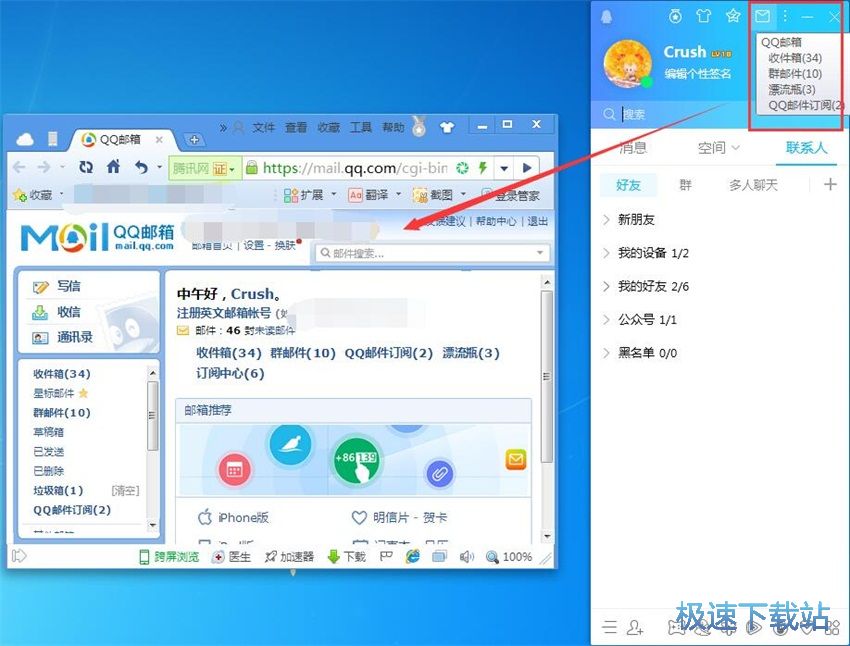Open the QQ penguin logo icon in QQ panel

607,17
